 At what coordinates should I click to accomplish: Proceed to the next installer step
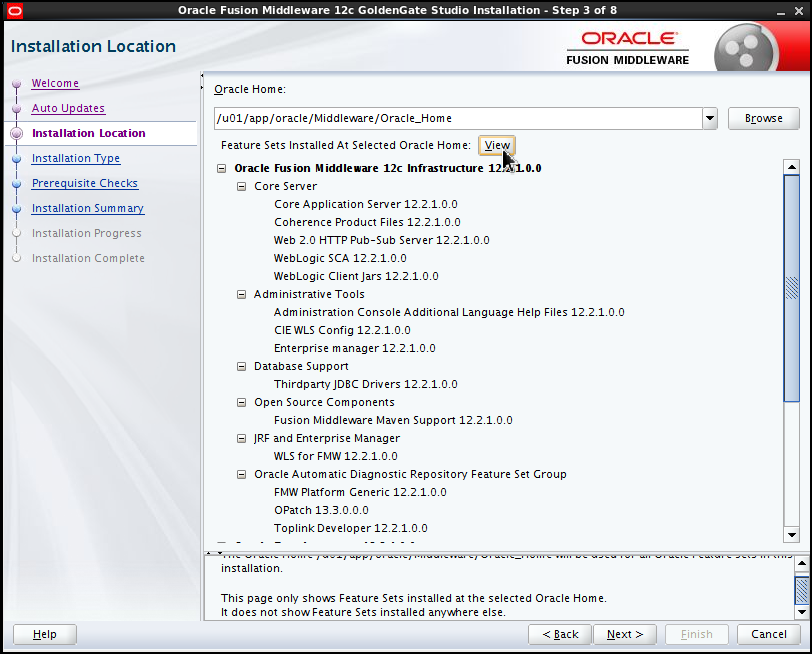click(625, 634)
